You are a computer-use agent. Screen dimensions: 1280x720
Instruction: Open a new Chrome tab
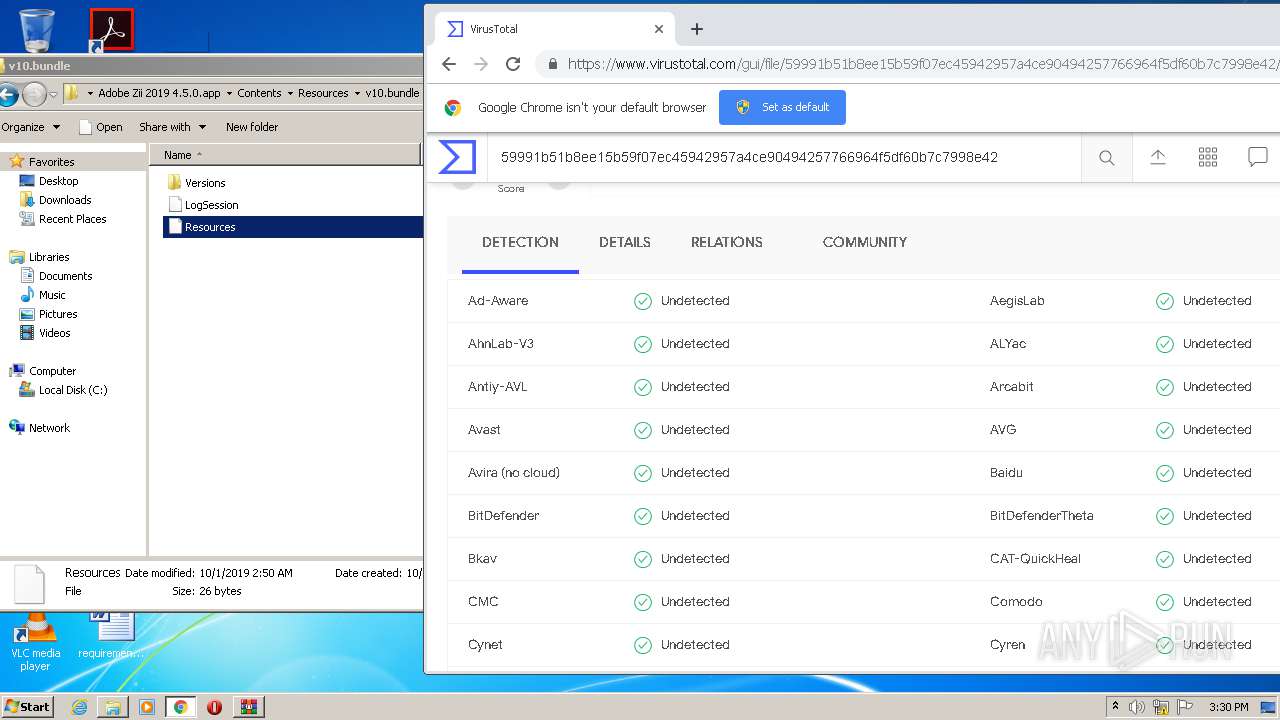pyautogui.click(x=697, y=29)
